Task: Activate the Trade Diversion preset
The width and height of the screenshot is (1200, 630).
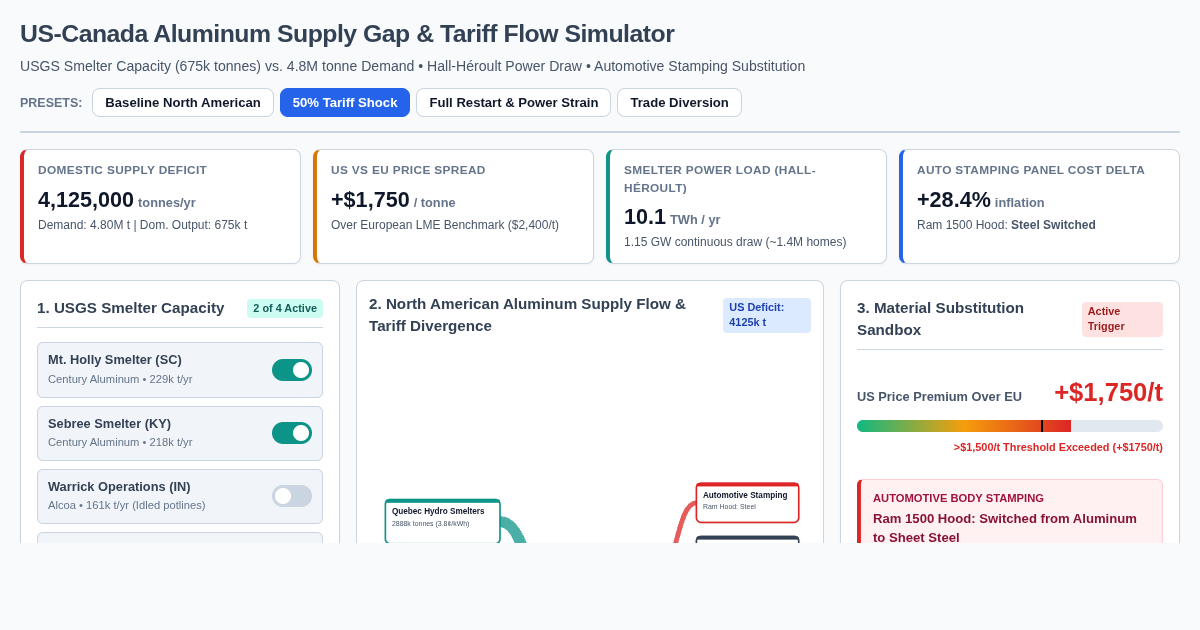Action: coord(679,102)
